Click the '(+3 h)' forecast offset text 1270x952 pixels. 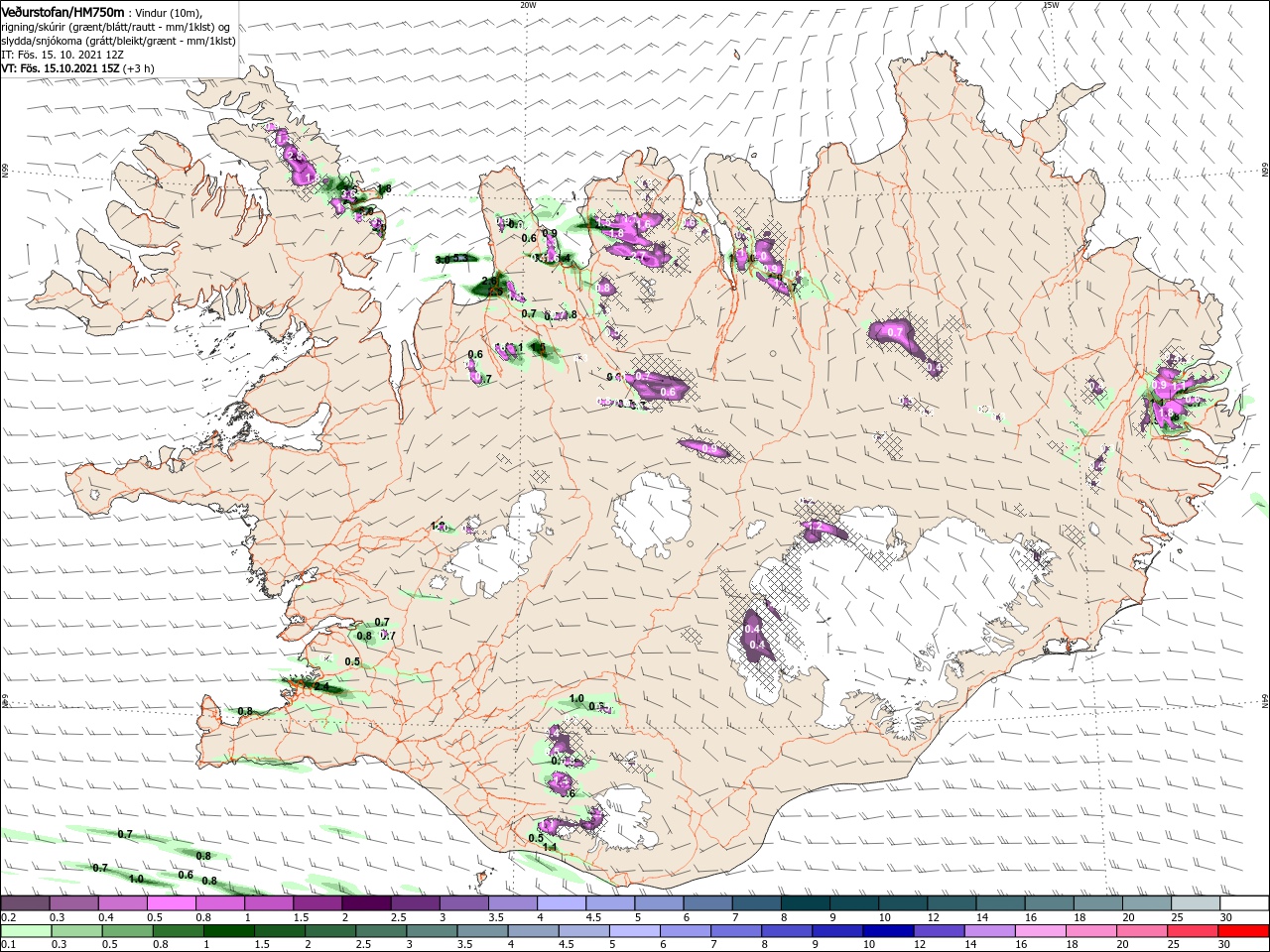tap(139, 68)
